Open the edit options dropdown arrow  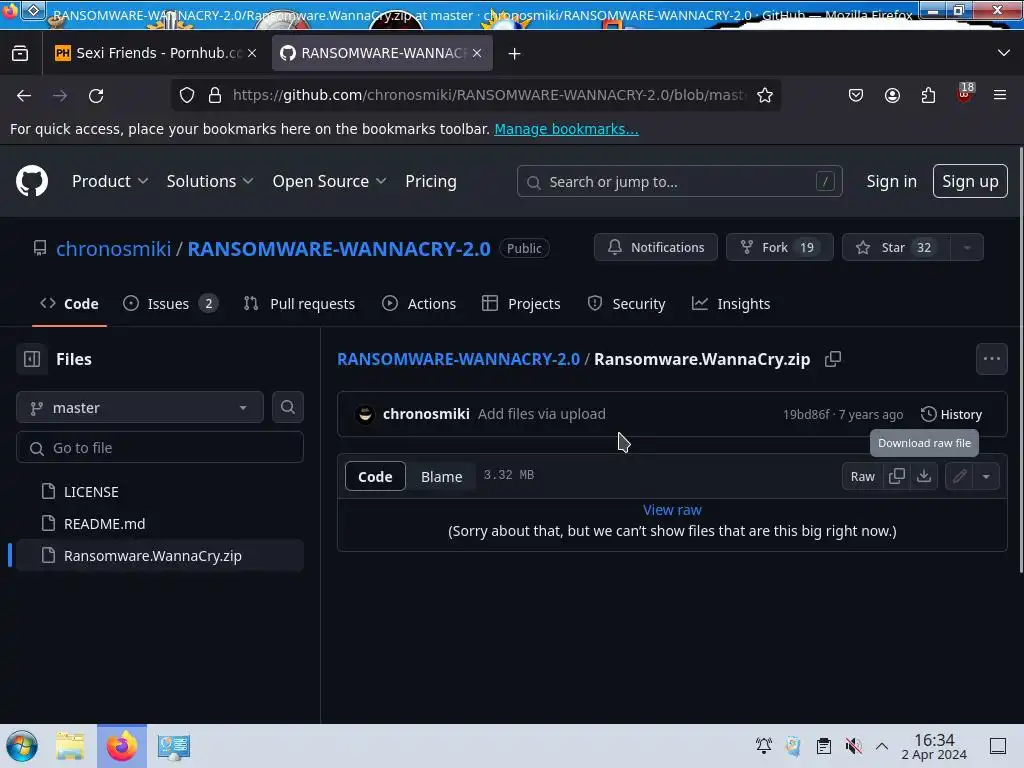pos(986,476)
